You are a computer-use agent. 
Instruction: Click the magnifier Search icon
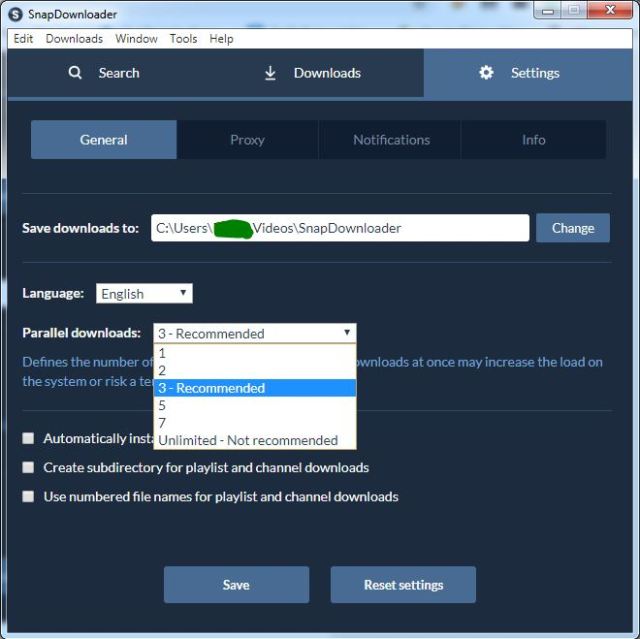75,73
